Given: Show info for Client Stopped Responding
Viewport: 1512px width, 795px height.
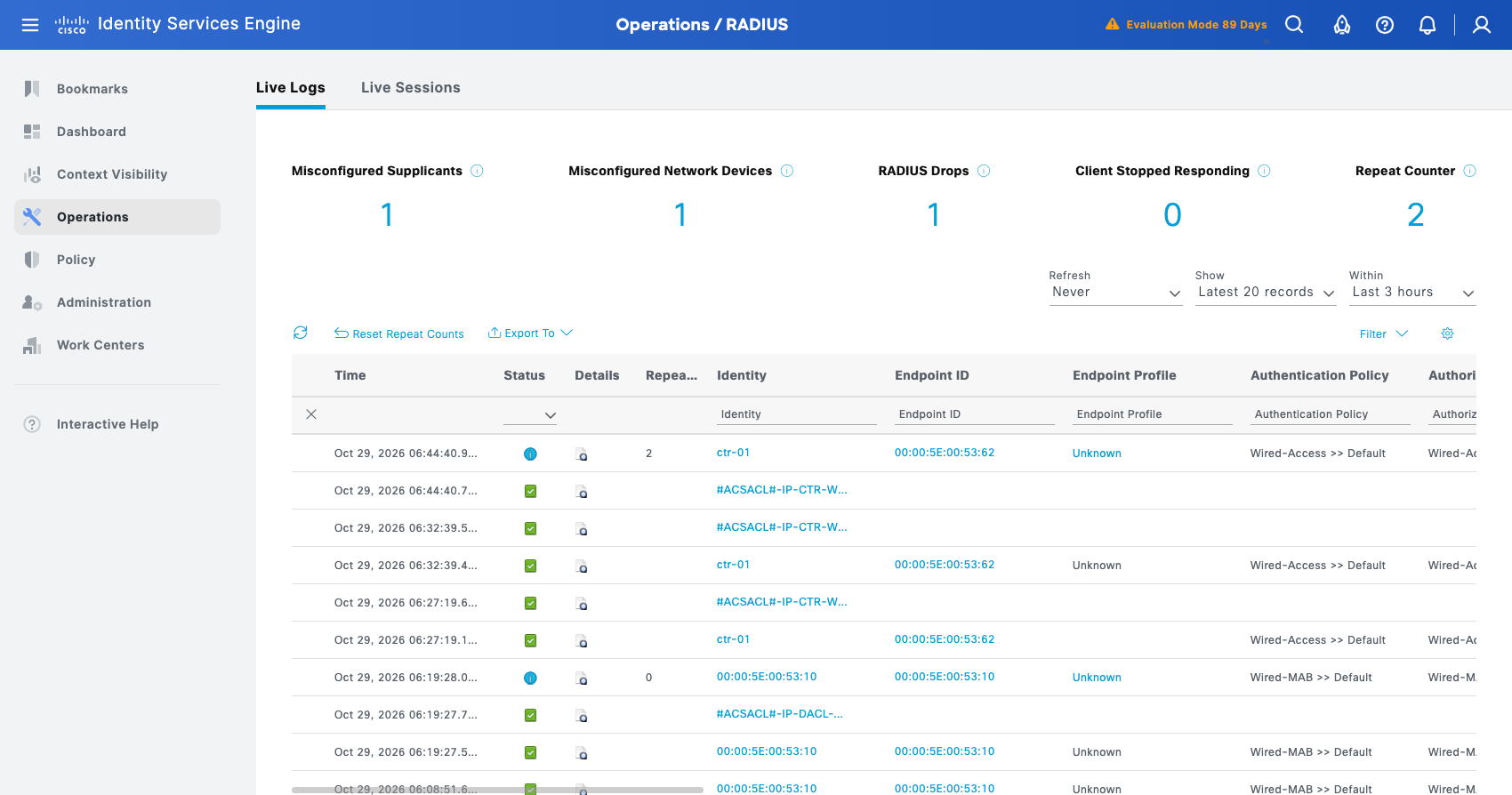Looking at the screenshot, I should [1264, 171].
